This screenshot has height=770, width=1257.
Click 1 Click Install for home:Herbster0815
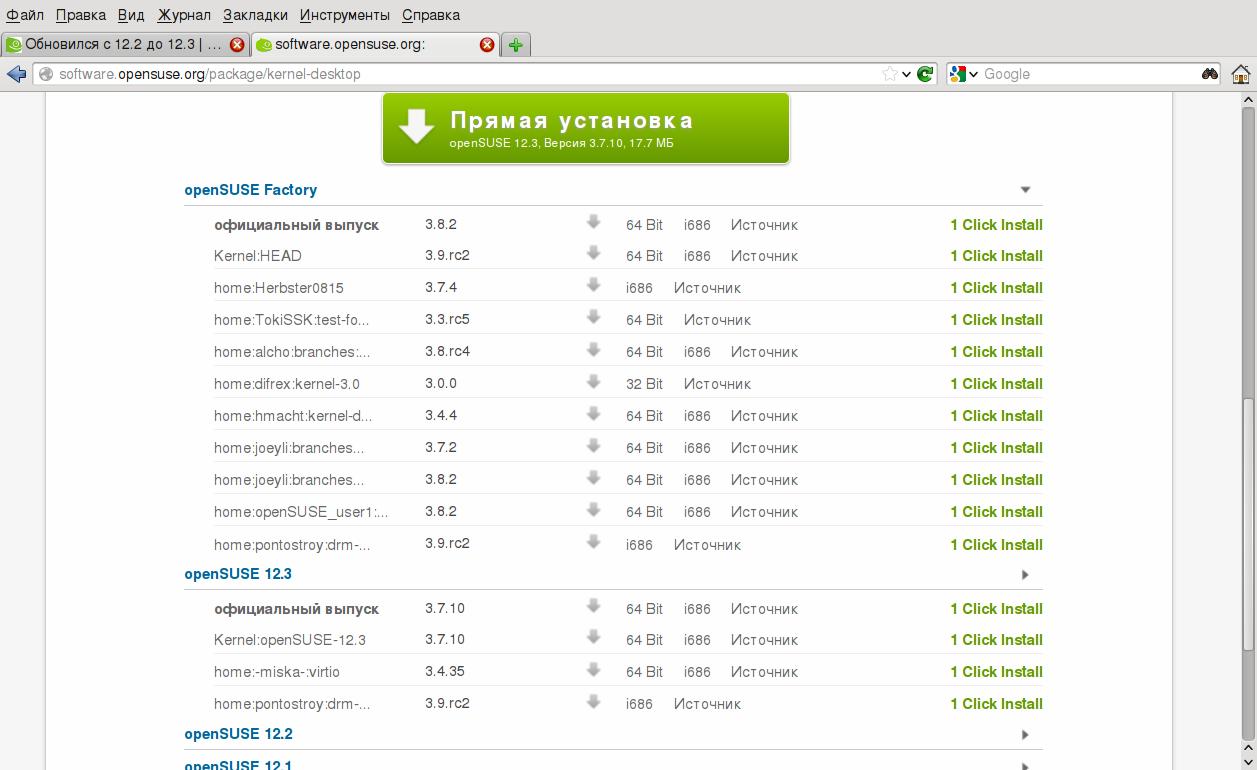coord(996,288)
